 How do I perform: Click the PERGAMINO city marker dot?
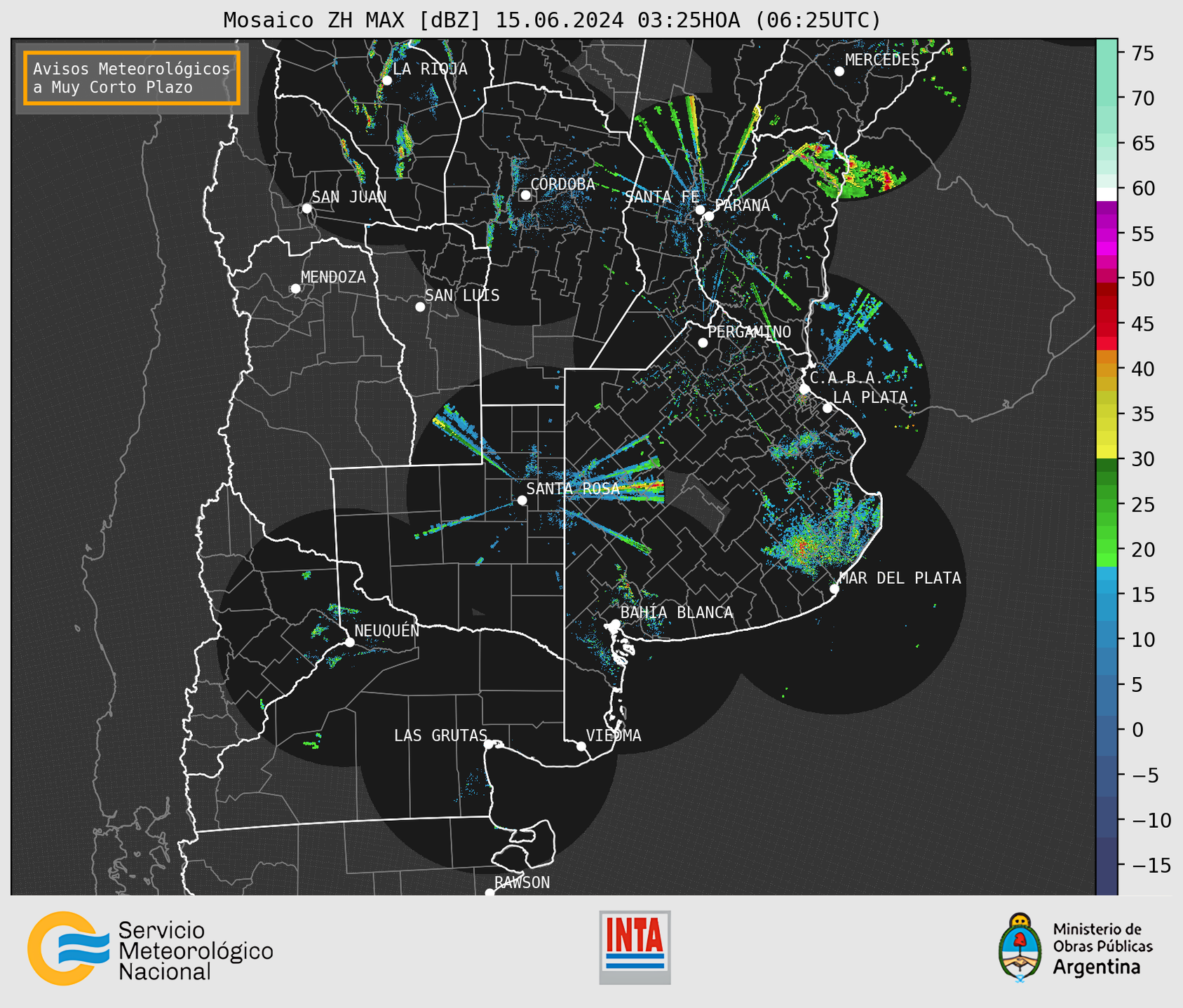pyautogui.click(x=703, y=343)
